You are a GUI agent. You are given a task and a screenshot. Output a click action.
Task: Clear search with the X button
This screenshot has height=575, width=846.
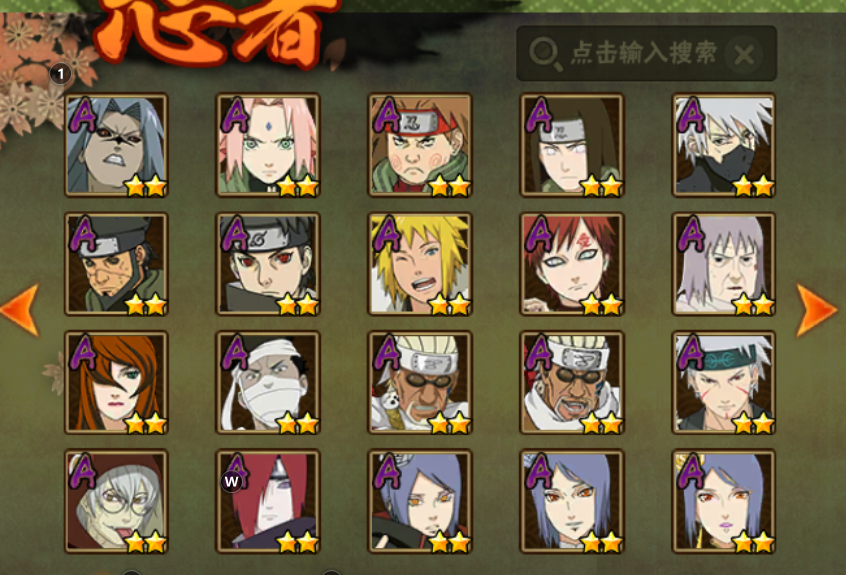(x=744, y=55)
